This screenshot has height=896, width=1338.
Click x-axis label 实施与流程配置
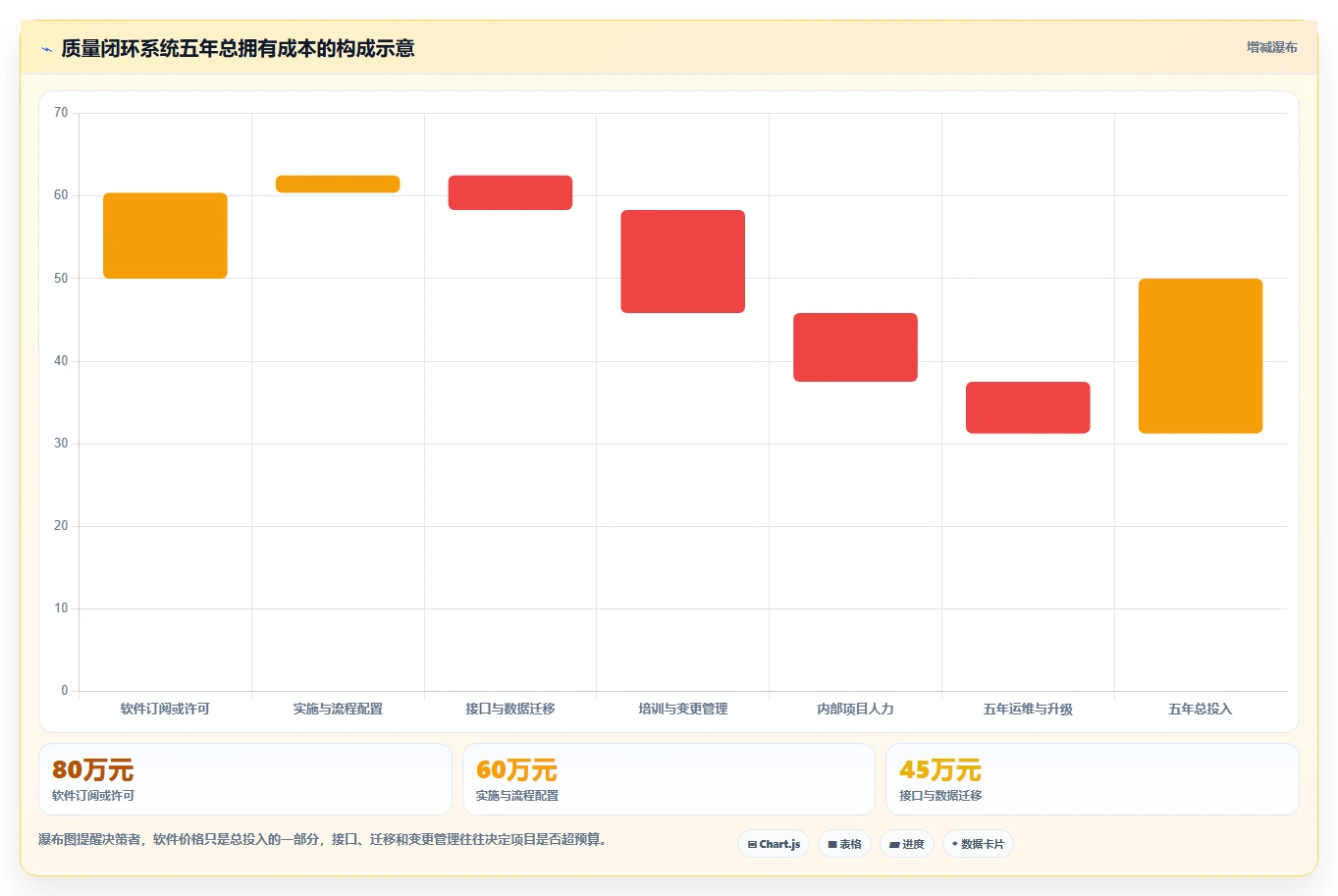(338, 709)
